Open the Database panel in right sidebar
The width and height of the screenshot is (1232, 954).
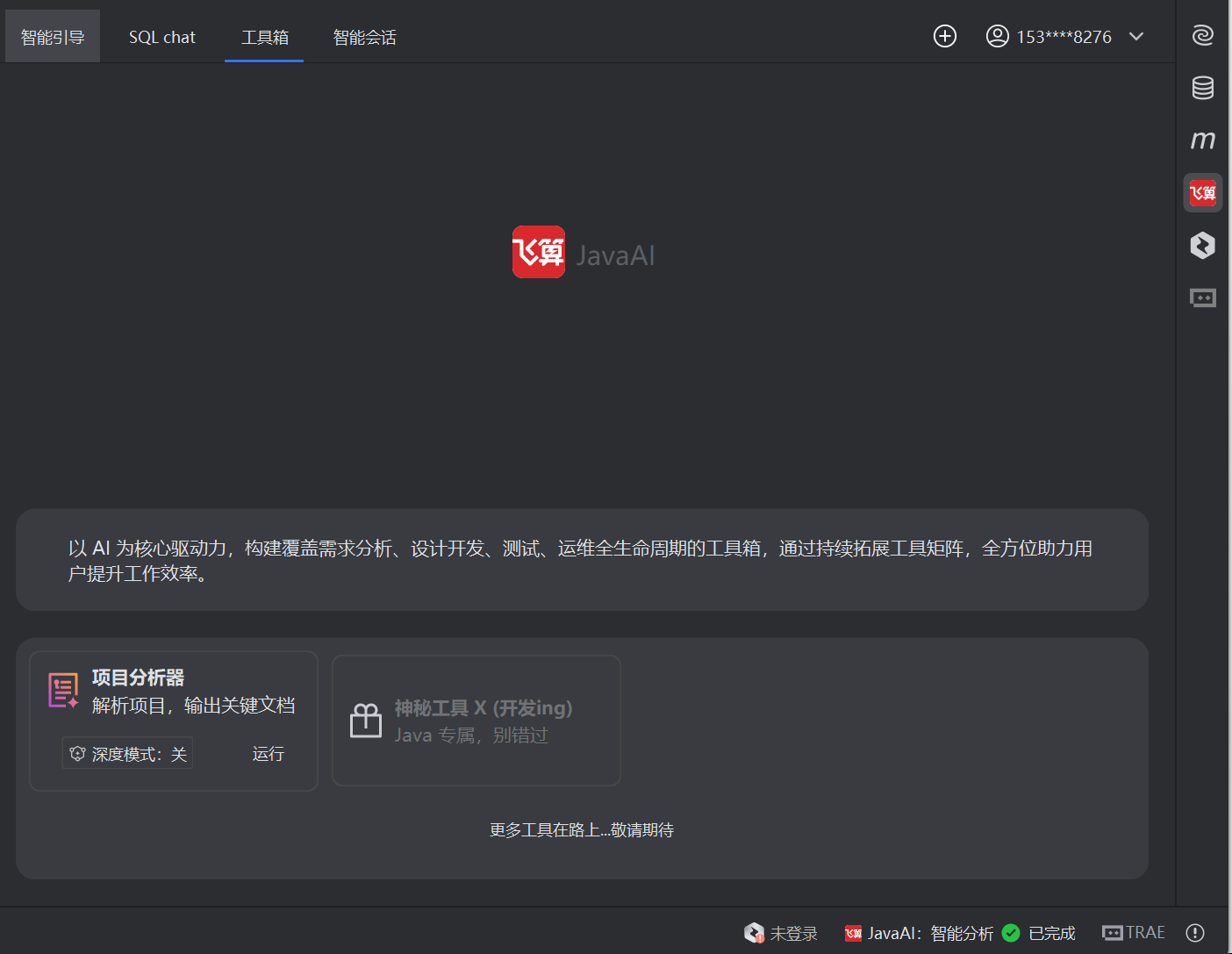point(1202,88)
